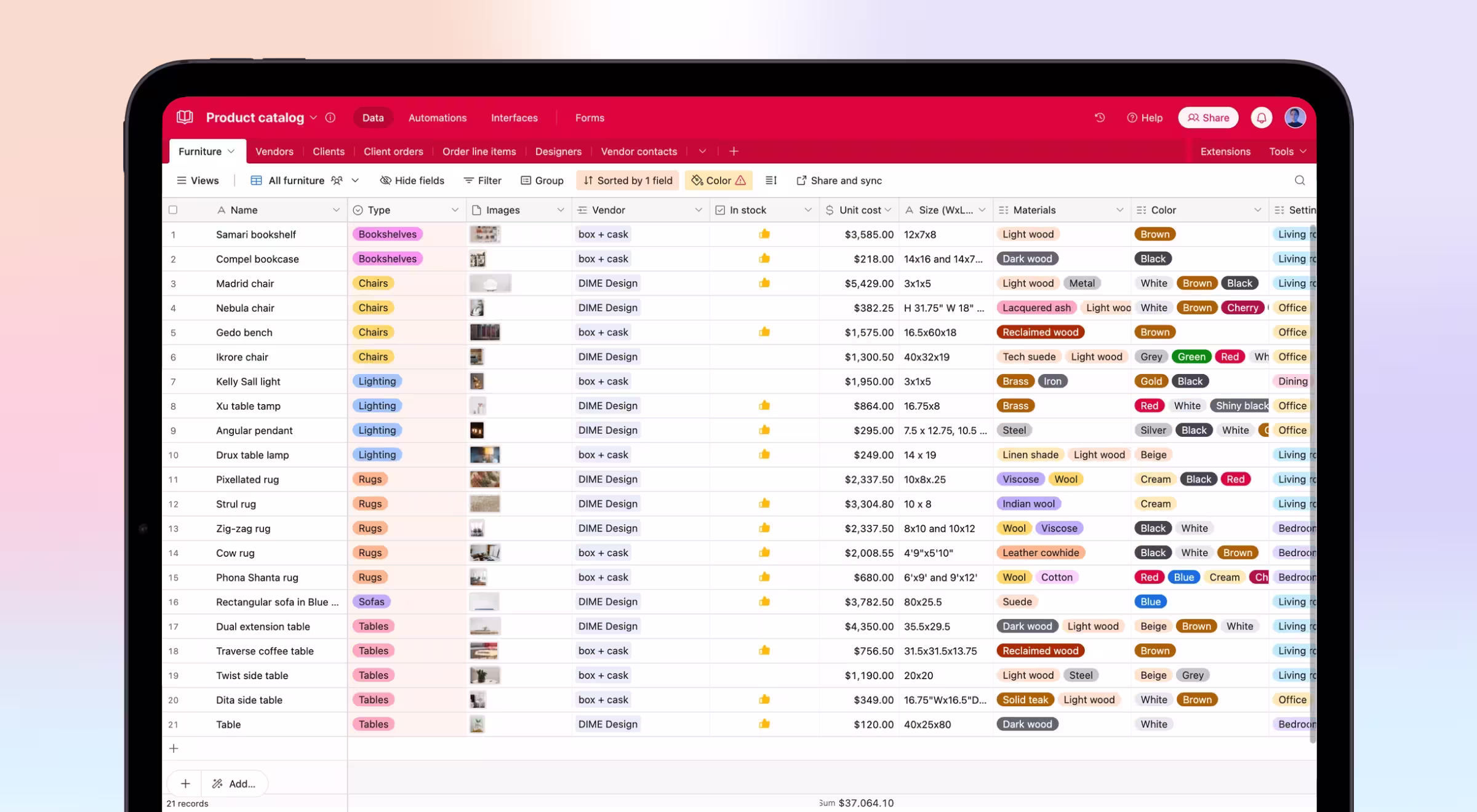This screenshot has width=1477, height=812.
Task: Open the Client orders table tab
Action: click(x=393, y=151)
